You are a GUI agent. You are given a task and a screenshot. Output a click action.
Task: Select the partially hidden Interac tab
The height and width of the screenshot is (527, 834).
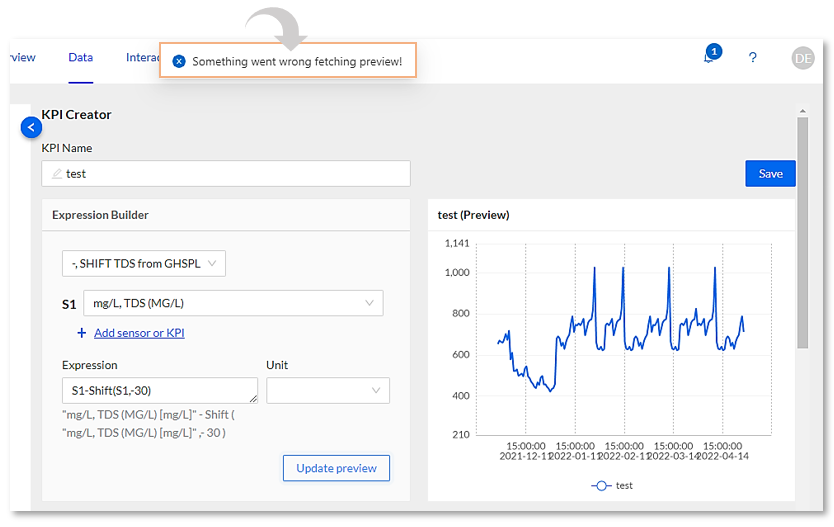[x=143, y=58]
